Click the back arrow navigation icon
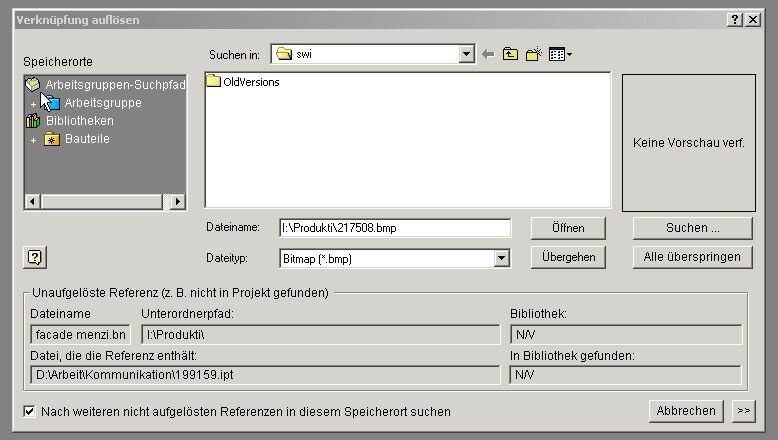 click(488, 55)
